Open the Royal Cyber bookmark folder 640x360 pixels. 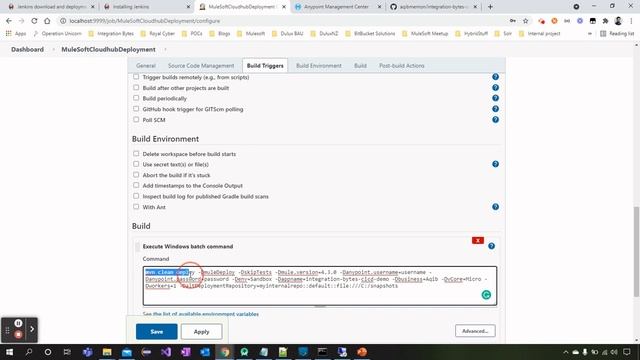158,33
